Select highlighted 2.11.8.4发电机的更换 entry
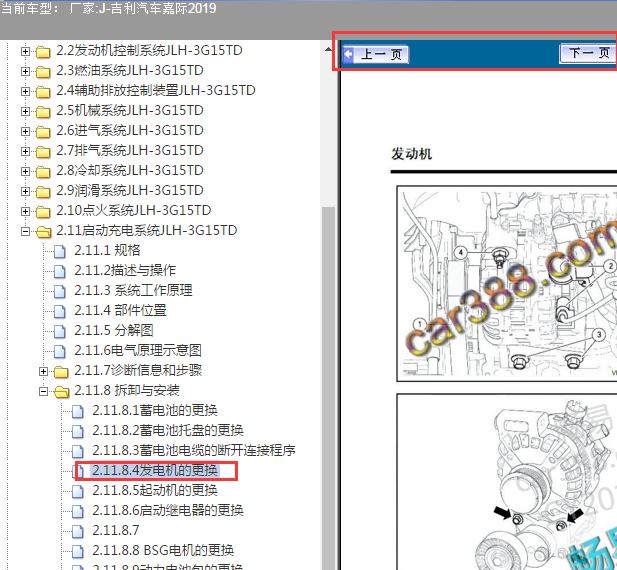This screenshot has height=570, width=617. (155, 470)
